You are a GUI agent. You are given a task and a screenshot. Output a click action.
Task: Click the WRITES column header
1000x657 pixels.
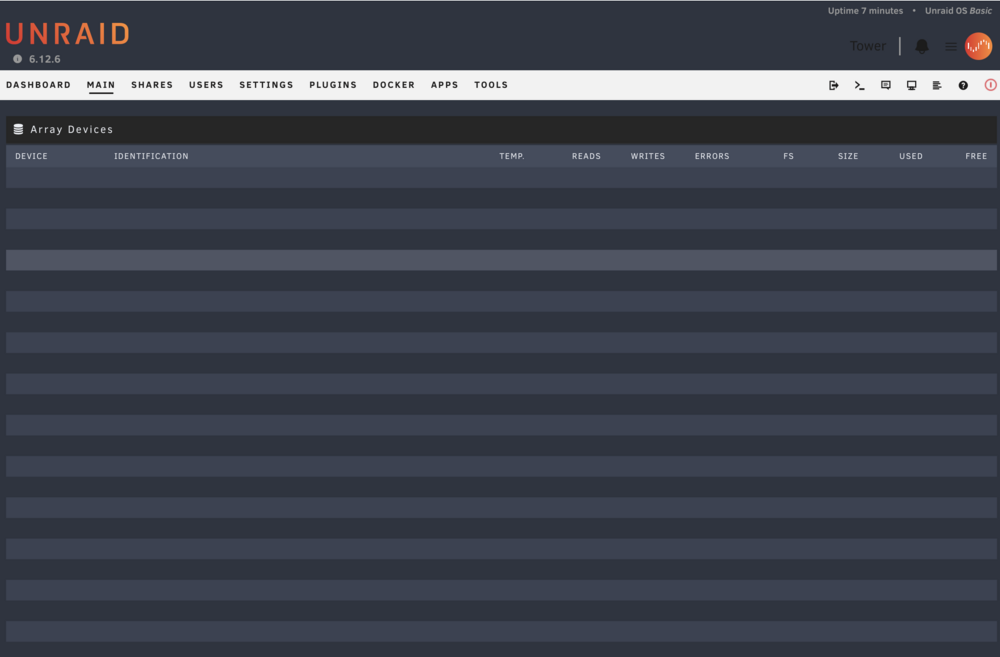click(648, 156)
